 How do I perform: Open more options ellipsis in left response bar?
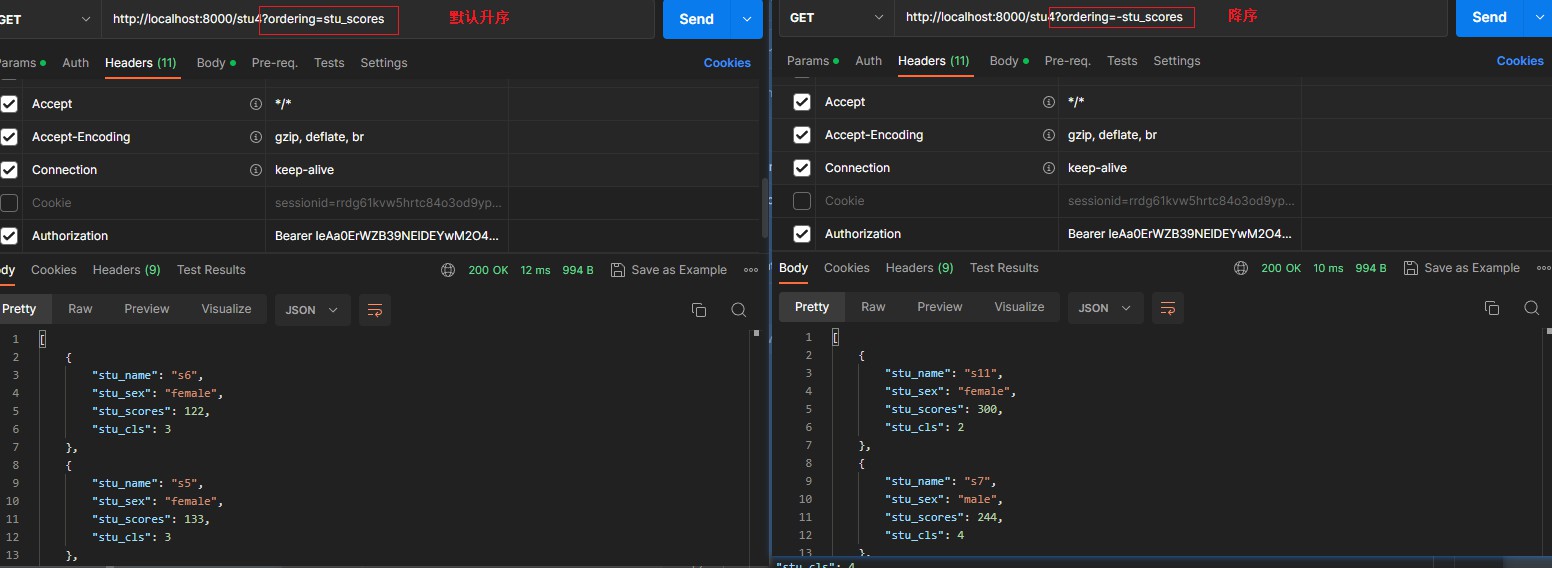point(751,270)
